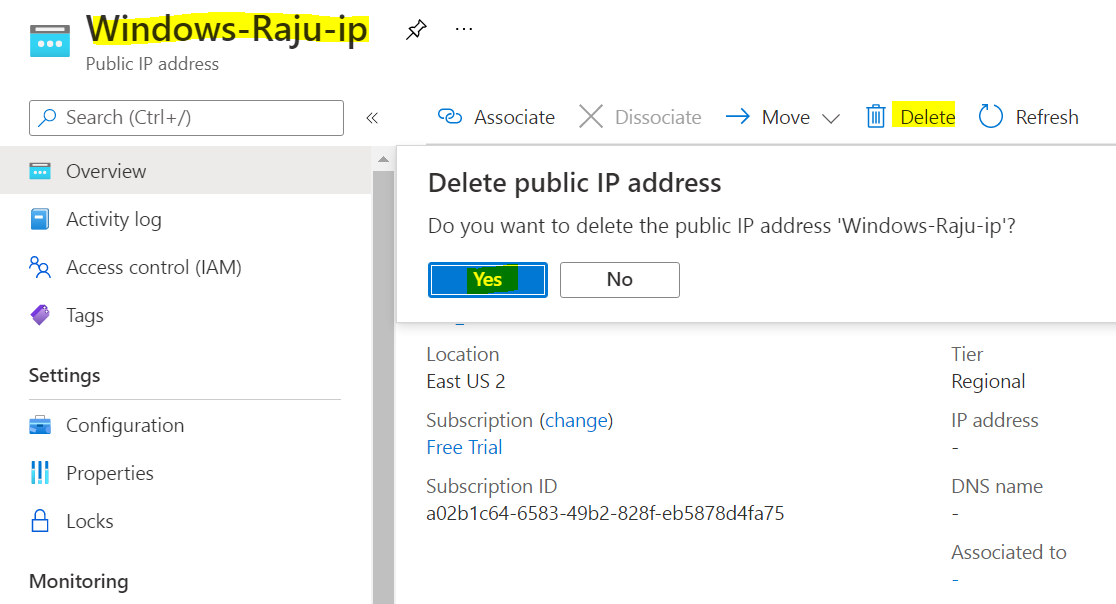Image resolution: width=1116 pixels, height=604 pixels.
Task: Click the Associate link icon
Action: (x=450, y=116)
